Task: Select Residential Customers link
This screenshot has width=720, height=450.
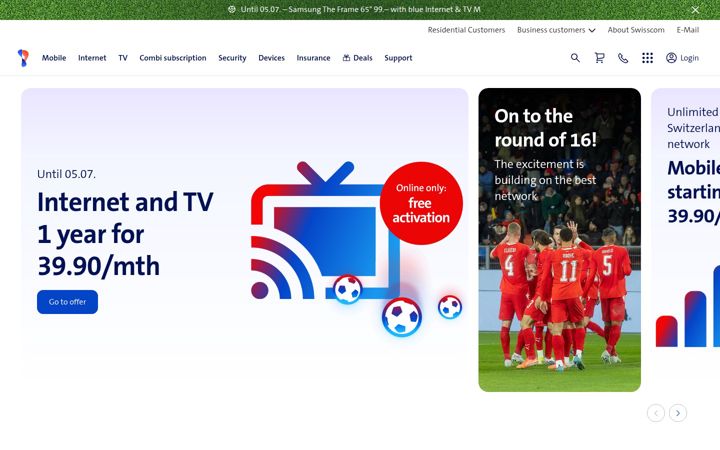Action: (x=466, y=30)
